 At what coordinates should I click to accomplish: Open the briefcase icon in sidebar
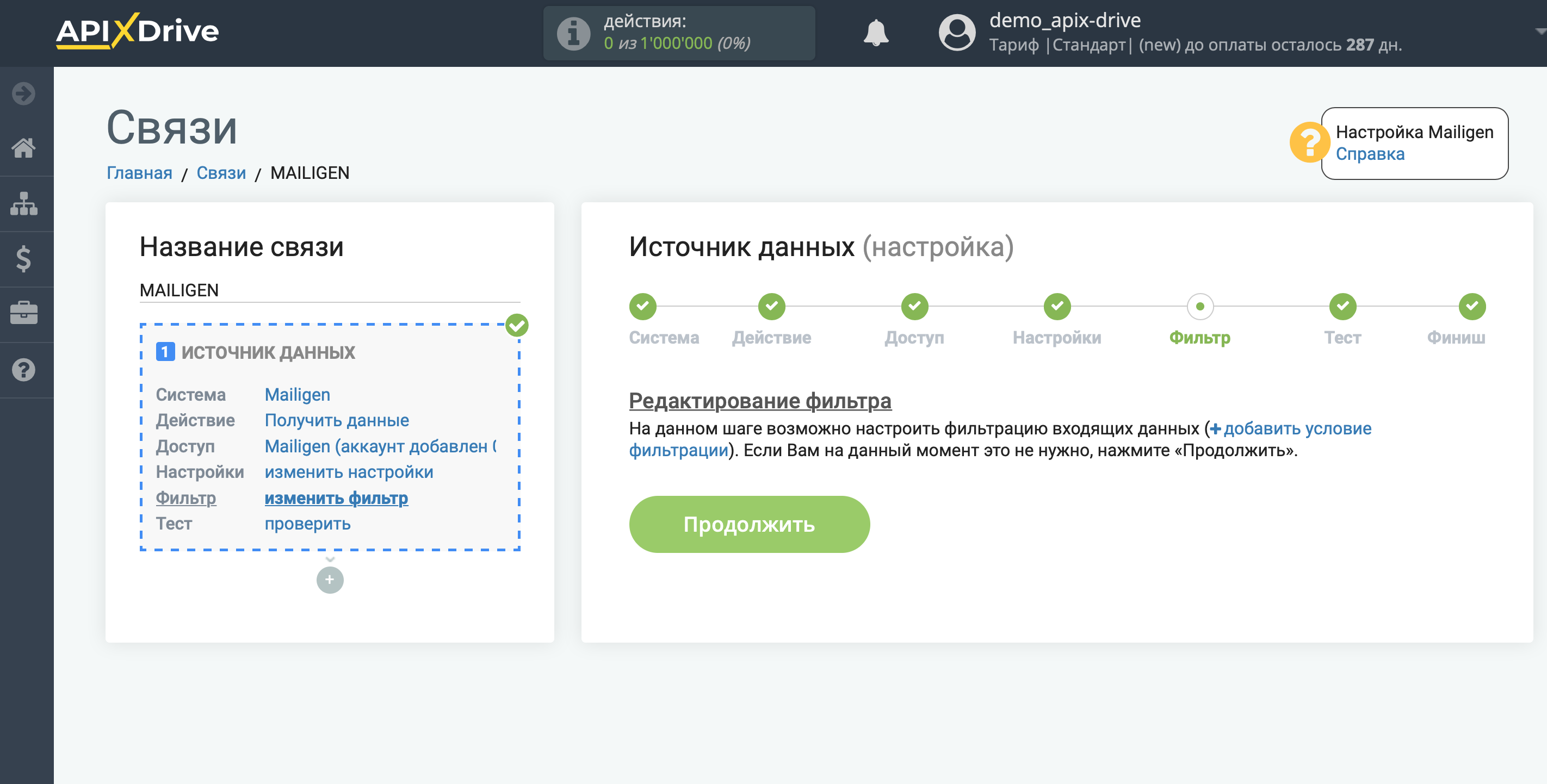tap(23, 313)
